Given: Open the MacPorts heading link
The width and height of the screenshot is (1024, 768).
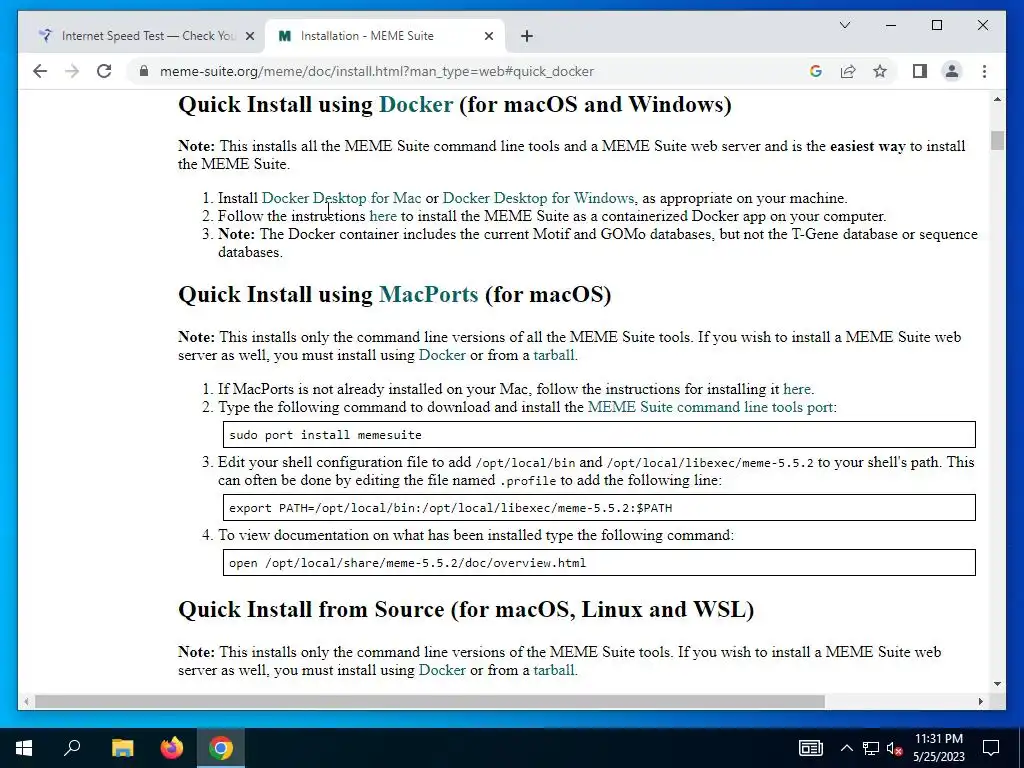Looking at the screenshot, I should pos(428,295).
